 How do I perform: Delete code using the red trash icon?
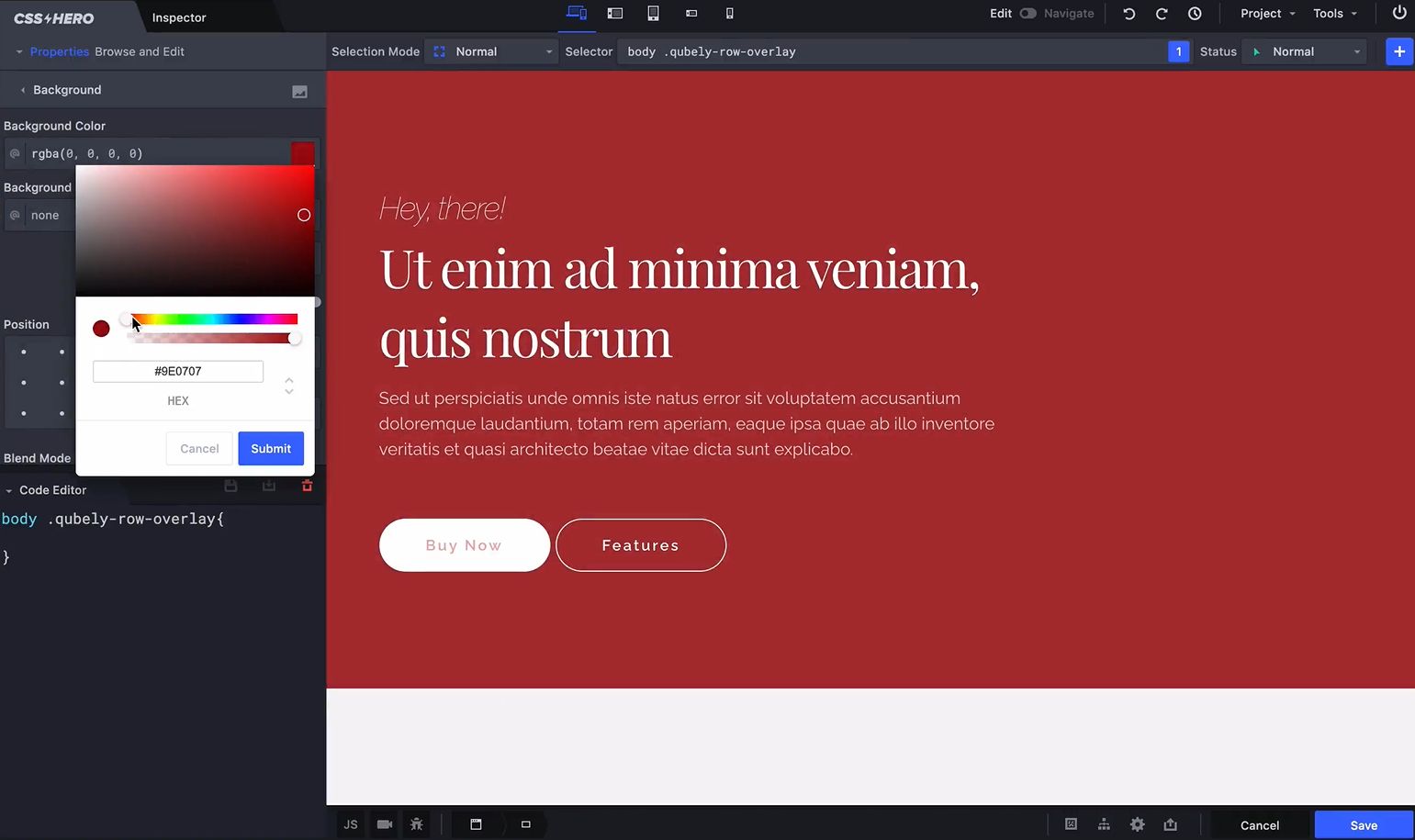point(307,485)
